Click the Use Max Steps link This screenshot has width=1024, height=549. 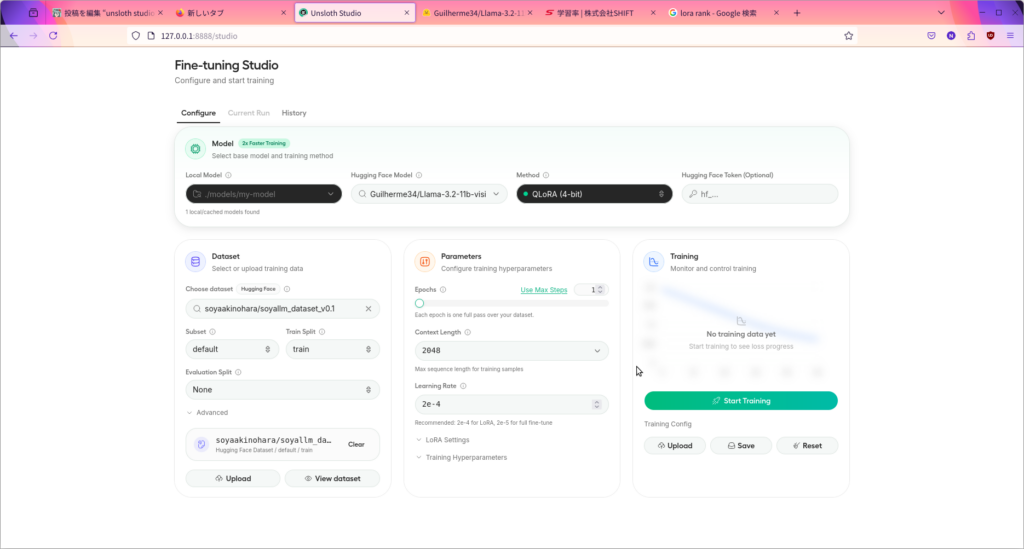pos(544,290)
